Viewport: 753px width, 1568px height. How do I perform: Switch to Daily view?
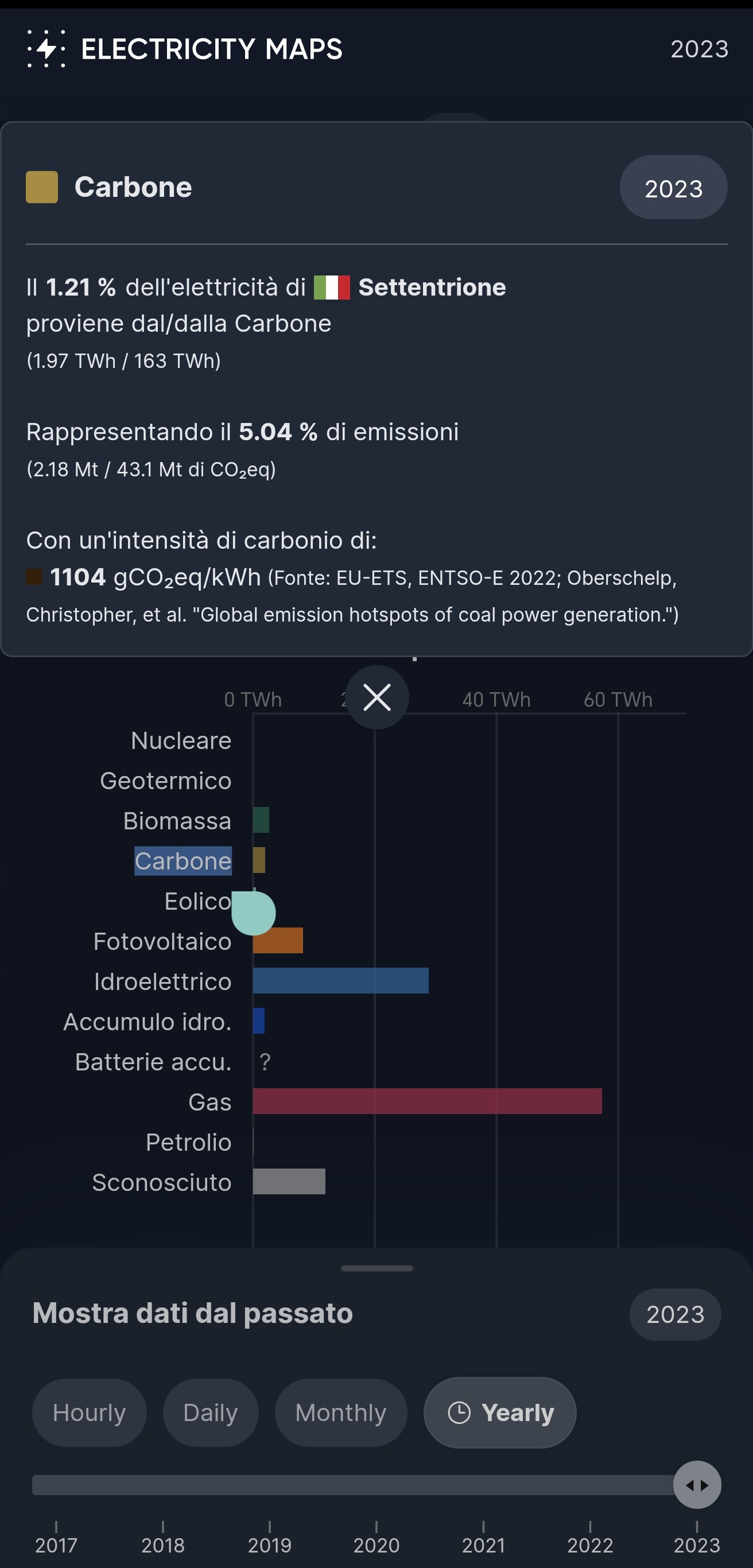point(211,1412)
